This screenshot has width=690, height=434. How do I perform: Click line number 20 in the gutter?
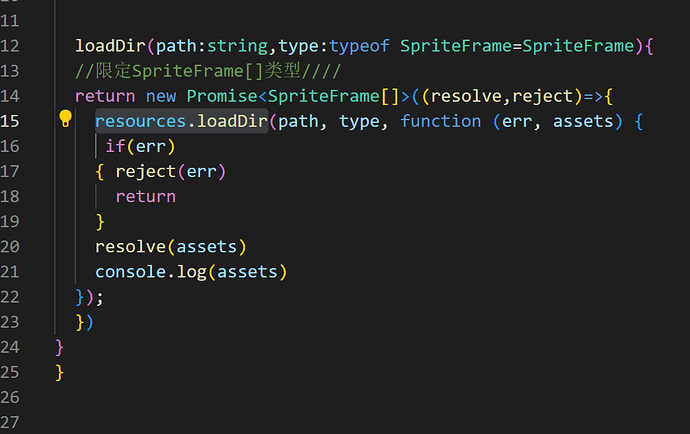click(x=11, y=246)
